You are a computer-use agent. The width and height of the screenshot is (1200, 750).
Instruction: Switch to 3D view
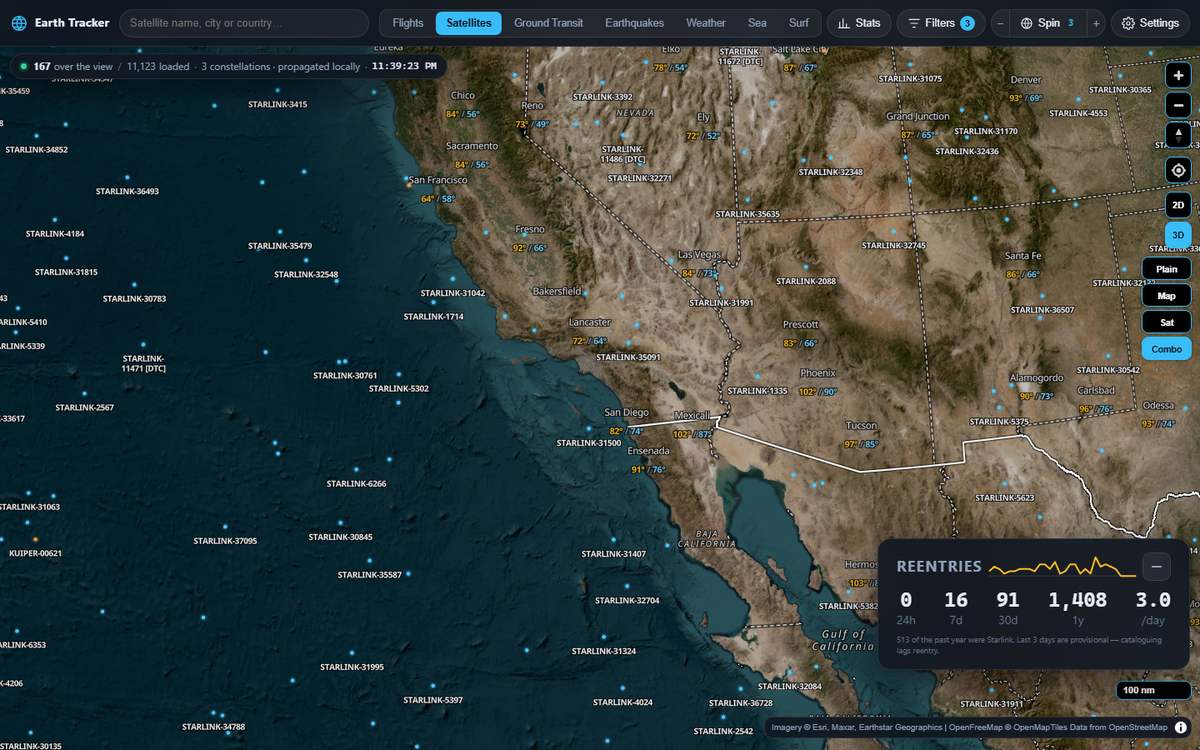[1178, 235]
